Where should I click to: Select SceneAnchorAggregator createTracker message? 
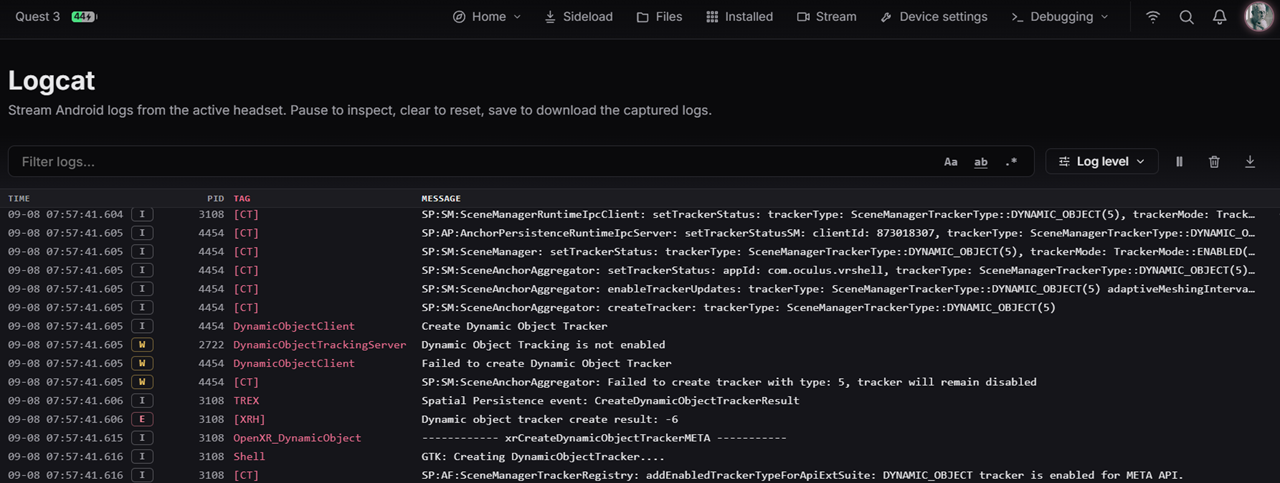click(x=738, y=308)
